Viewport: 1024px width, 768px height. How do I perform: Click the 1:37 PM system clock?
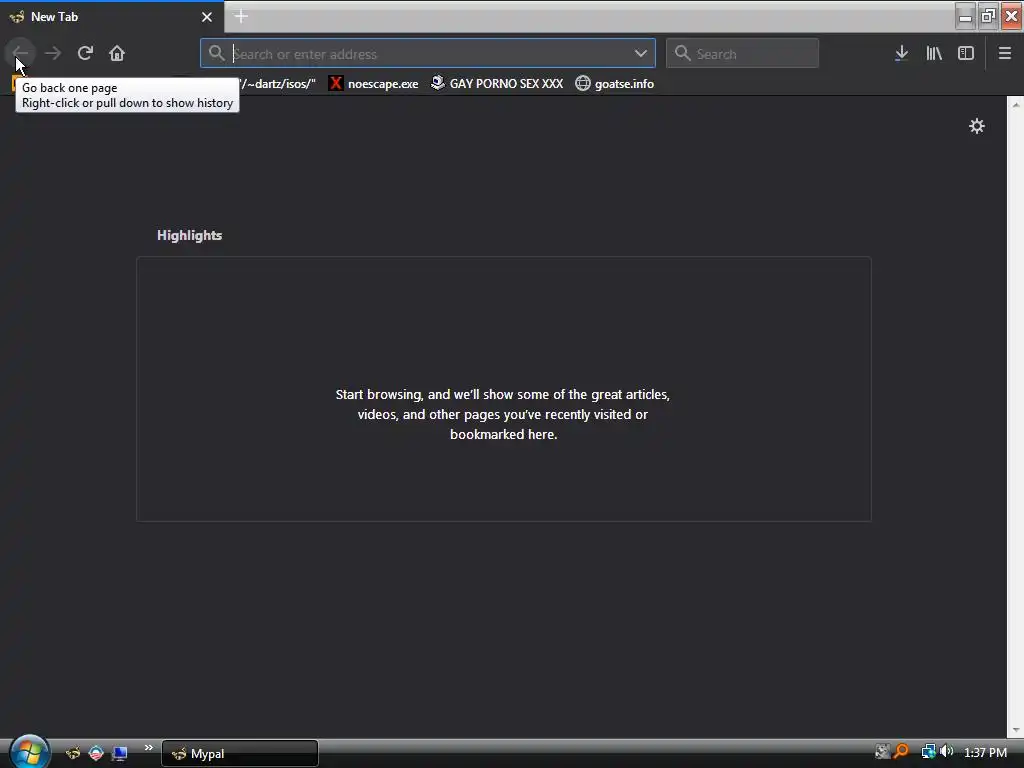point(985,752)
